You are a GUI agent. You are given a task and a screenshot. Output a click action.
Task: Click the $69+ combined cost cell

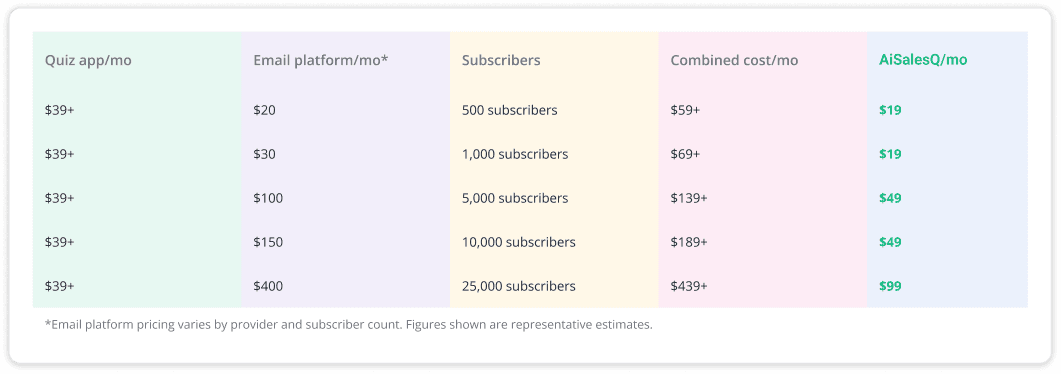(x=685, y=154)
